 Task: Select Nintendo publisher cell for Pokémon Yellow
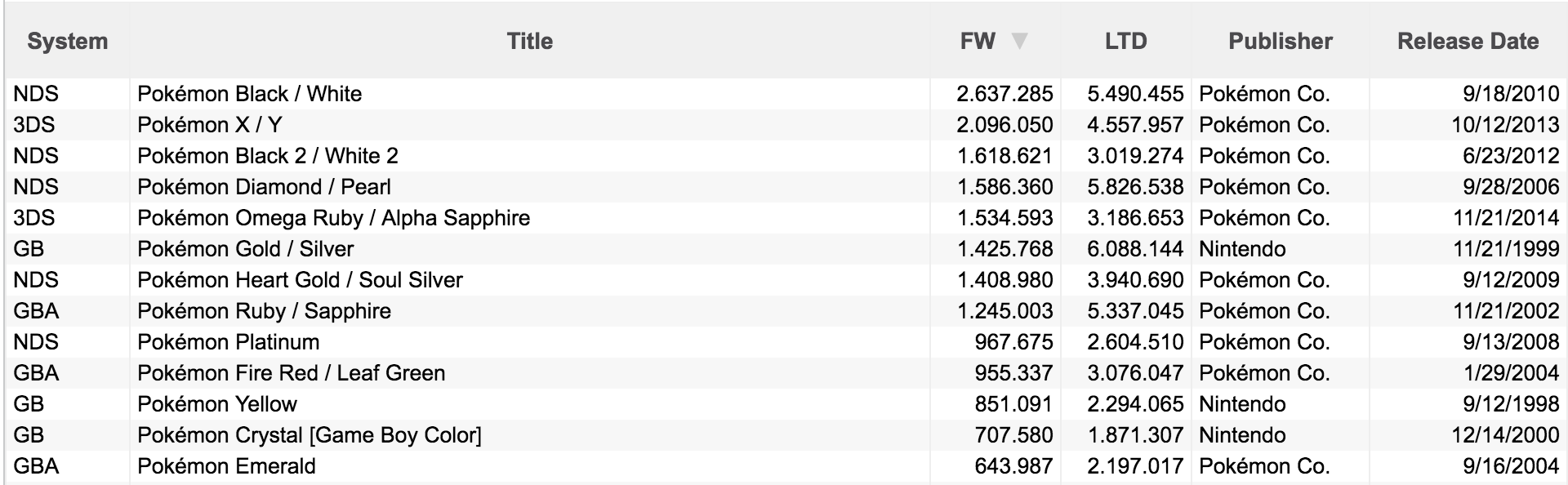[1280, 404]
